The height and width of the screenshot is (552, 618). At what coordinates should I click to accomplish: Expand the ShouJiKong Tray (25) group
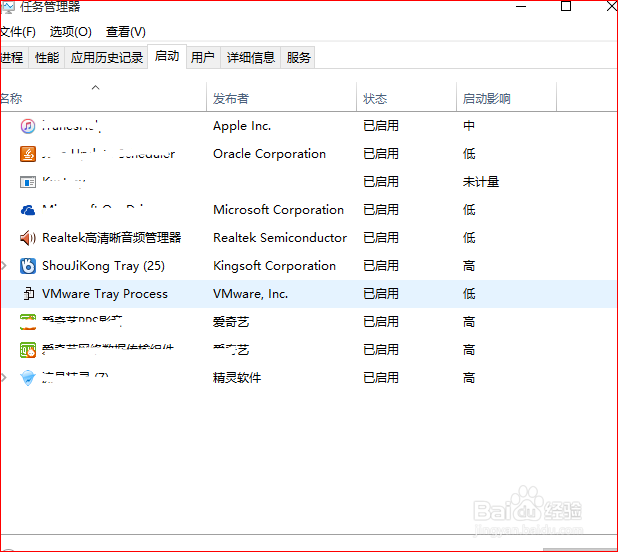pyautogui.click(x=4, y=266)
